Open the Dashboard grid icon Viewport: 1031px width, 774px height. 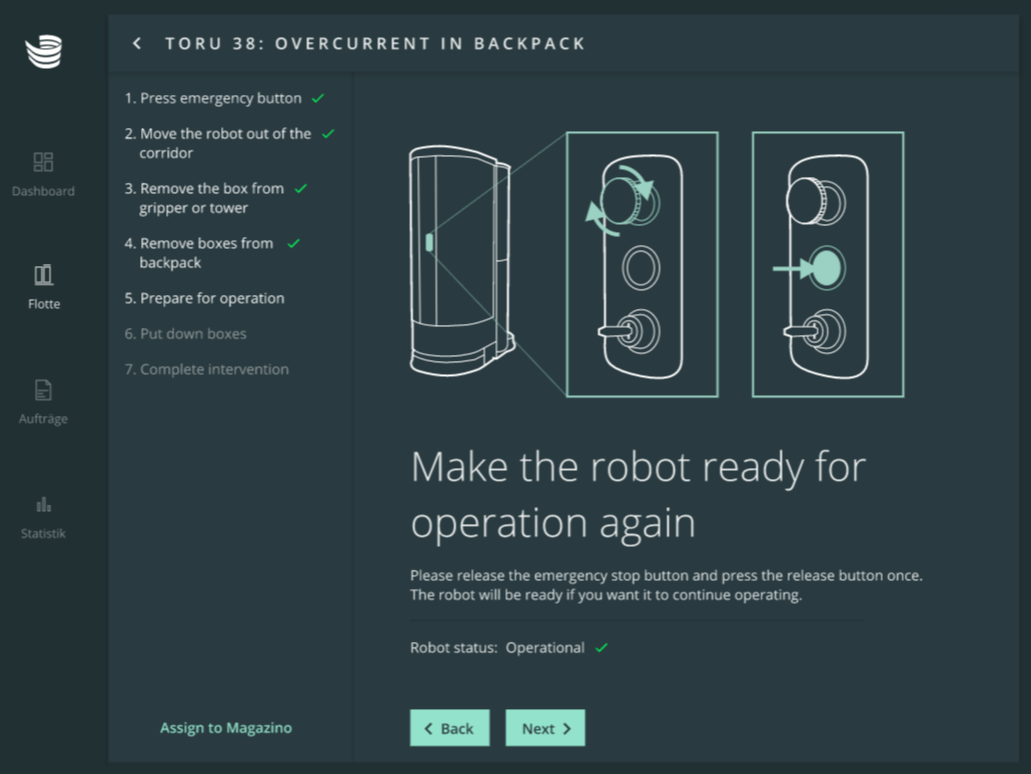point(43,162)
